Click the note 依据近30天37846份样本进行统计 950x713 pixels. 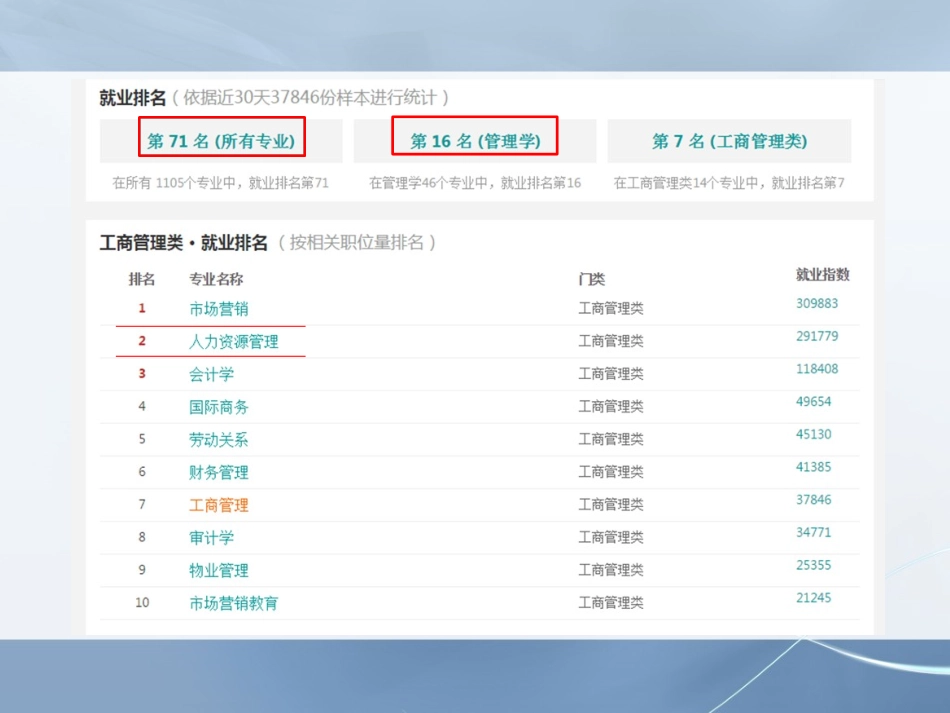(310, 98)
